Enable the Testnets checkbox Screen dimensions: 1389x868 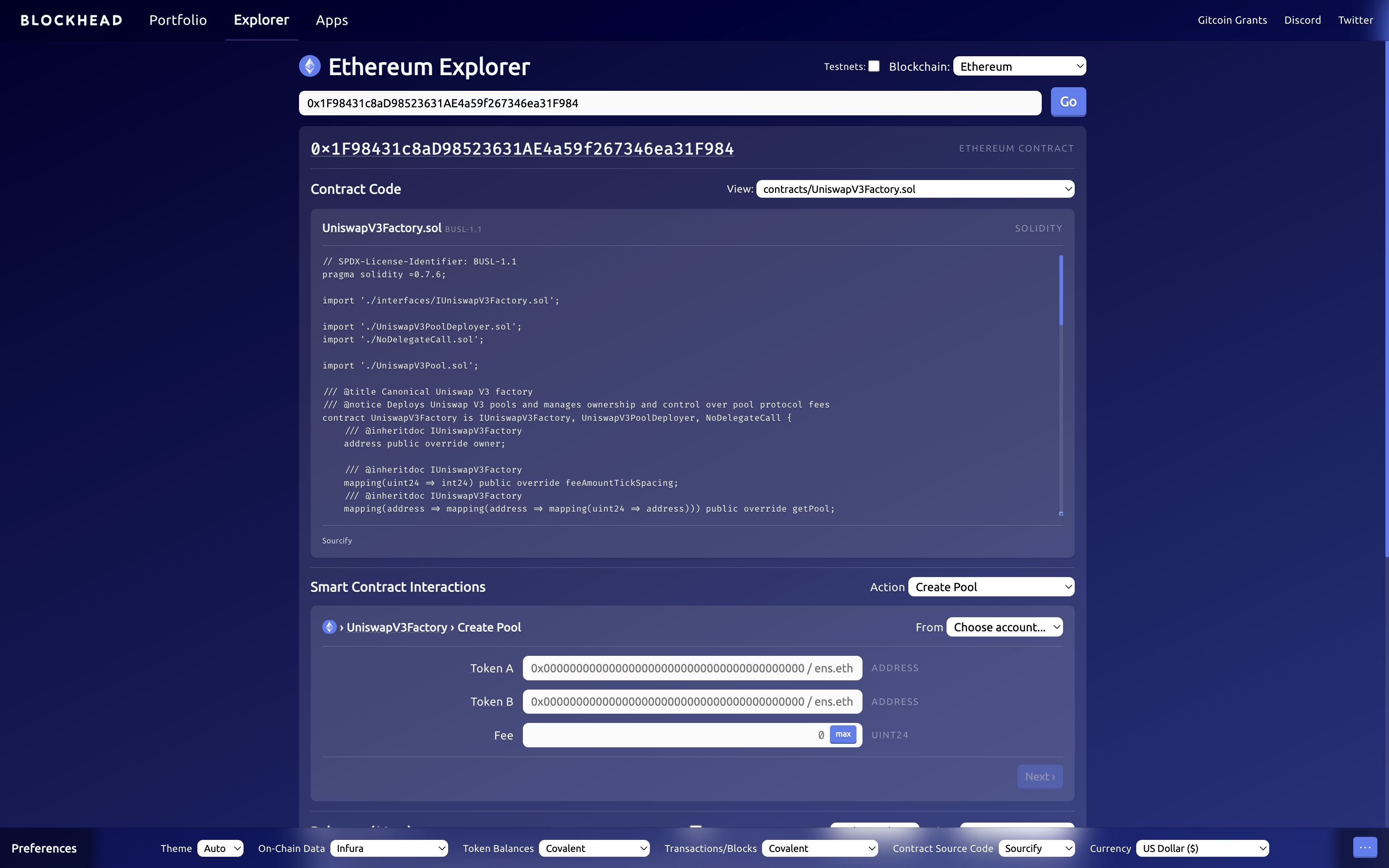pyautogui.click(x=874, y=66)
